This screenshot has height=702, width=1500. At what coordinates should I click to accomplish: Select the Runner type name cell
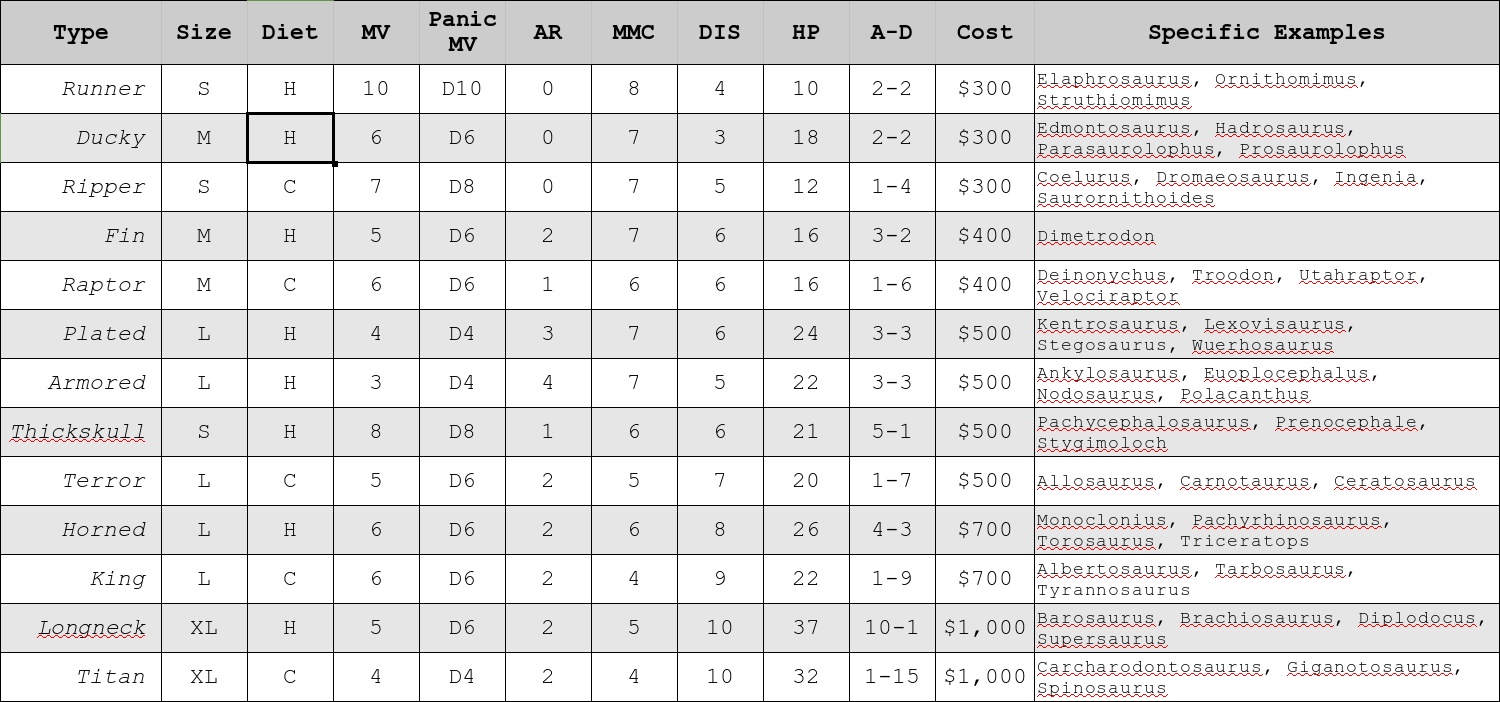[81, 89]
